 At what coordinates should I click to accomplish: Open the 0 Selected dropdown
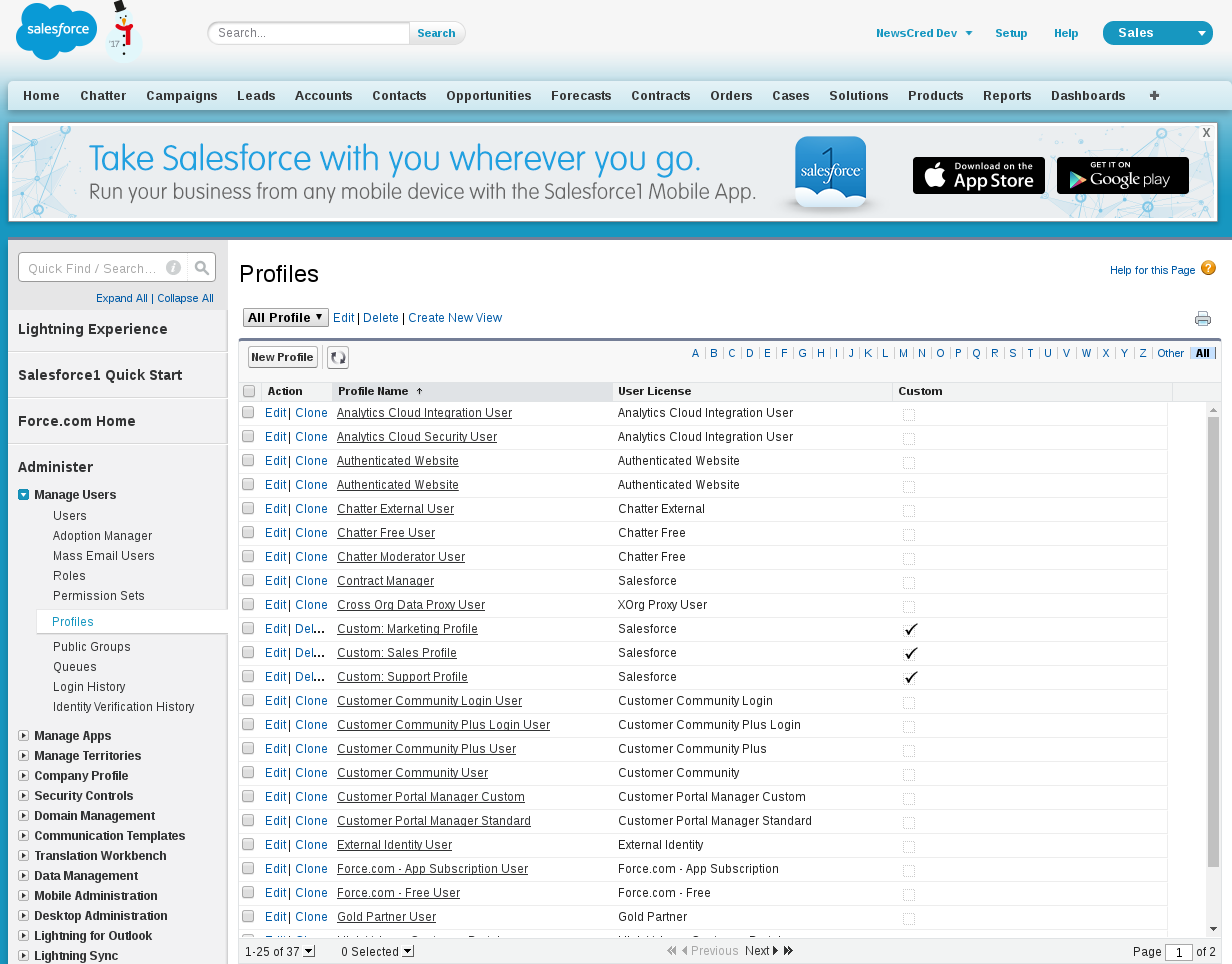pos(377,951)
